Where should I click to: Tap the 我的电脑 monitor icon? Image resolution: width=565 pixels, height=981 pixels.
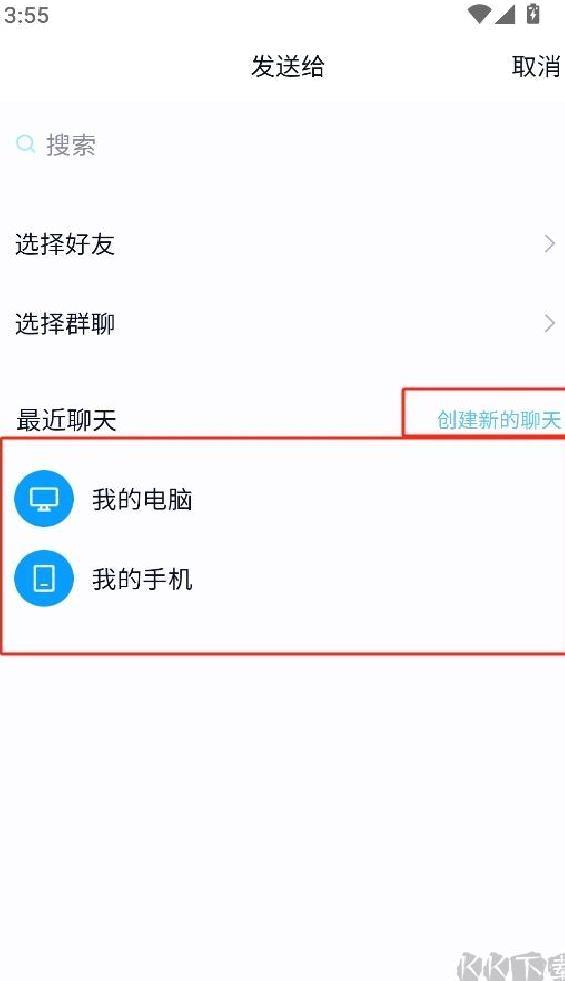[44, 499]
